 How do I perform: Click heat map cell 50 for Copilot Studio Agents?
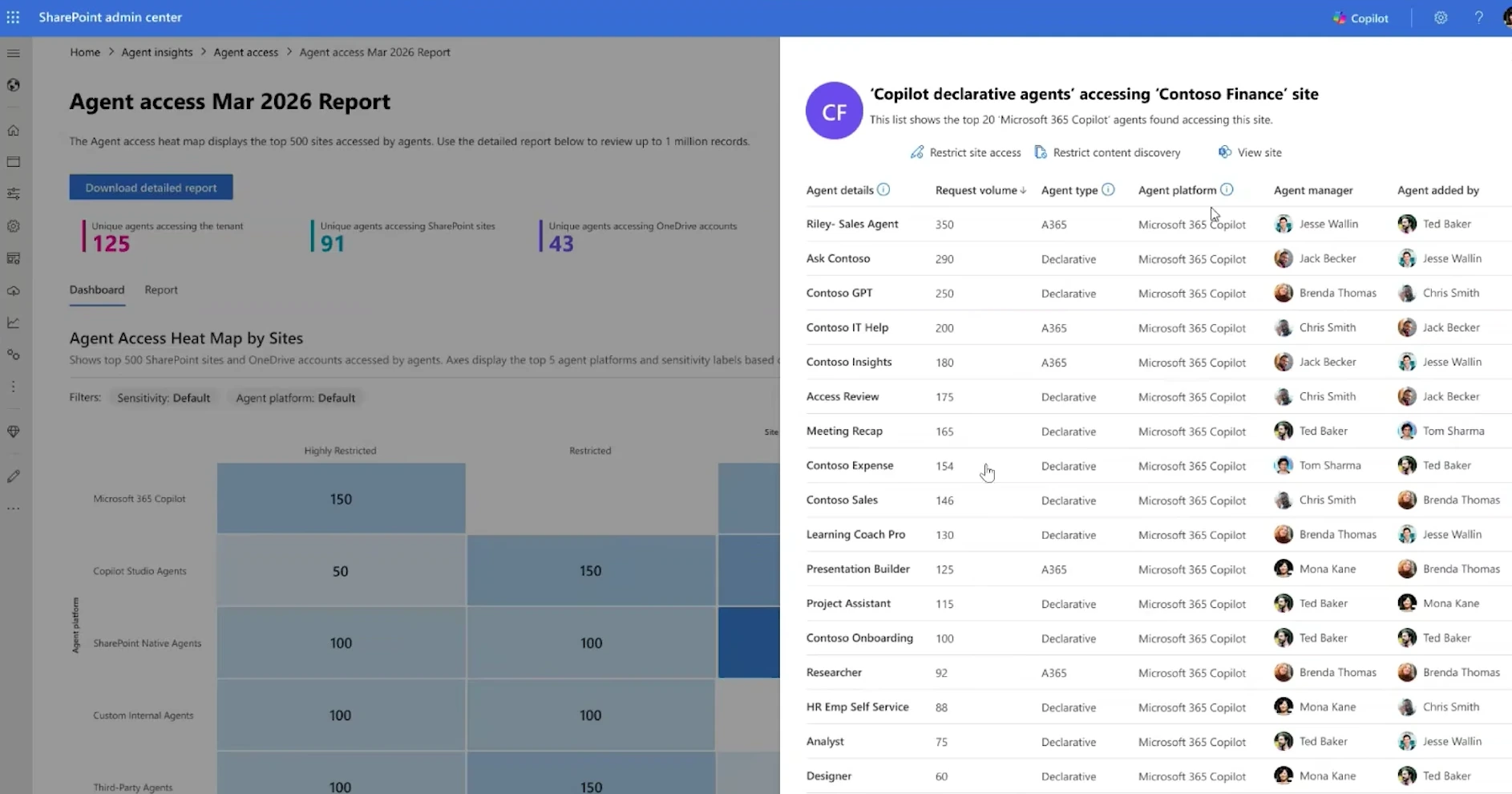pos(341,570)
